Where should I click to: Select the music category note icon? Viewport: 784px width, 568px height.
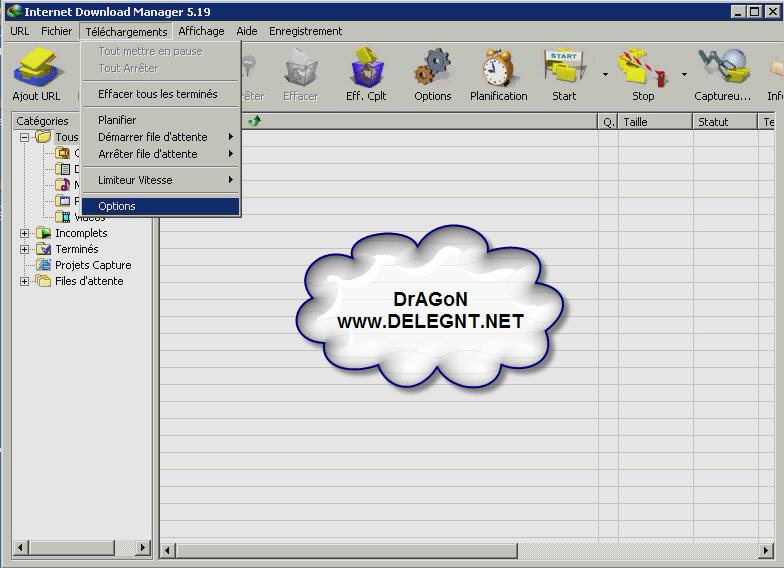click(x=62, y=184)
